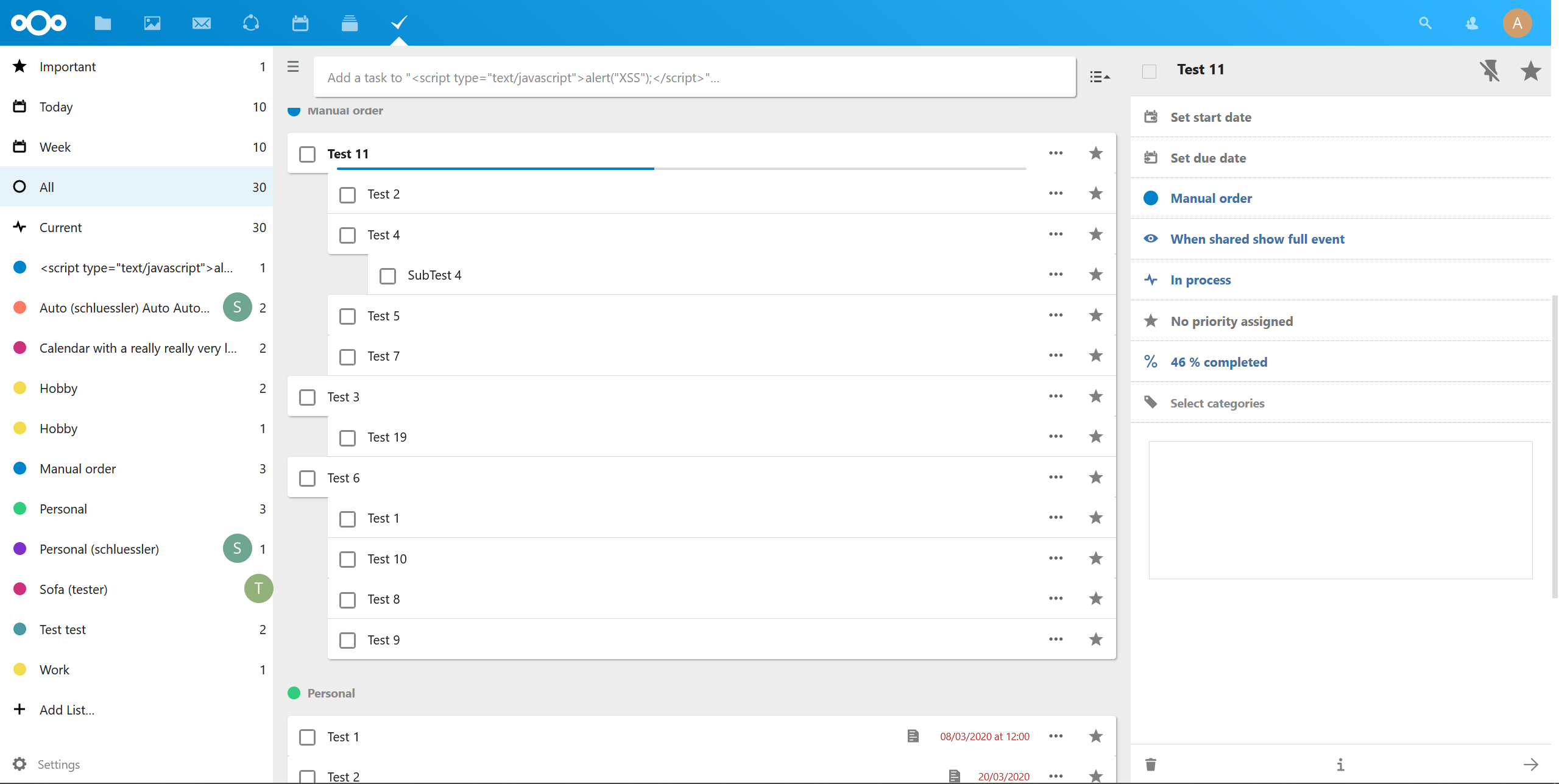Open the Calendar app icon

point(300,23)
